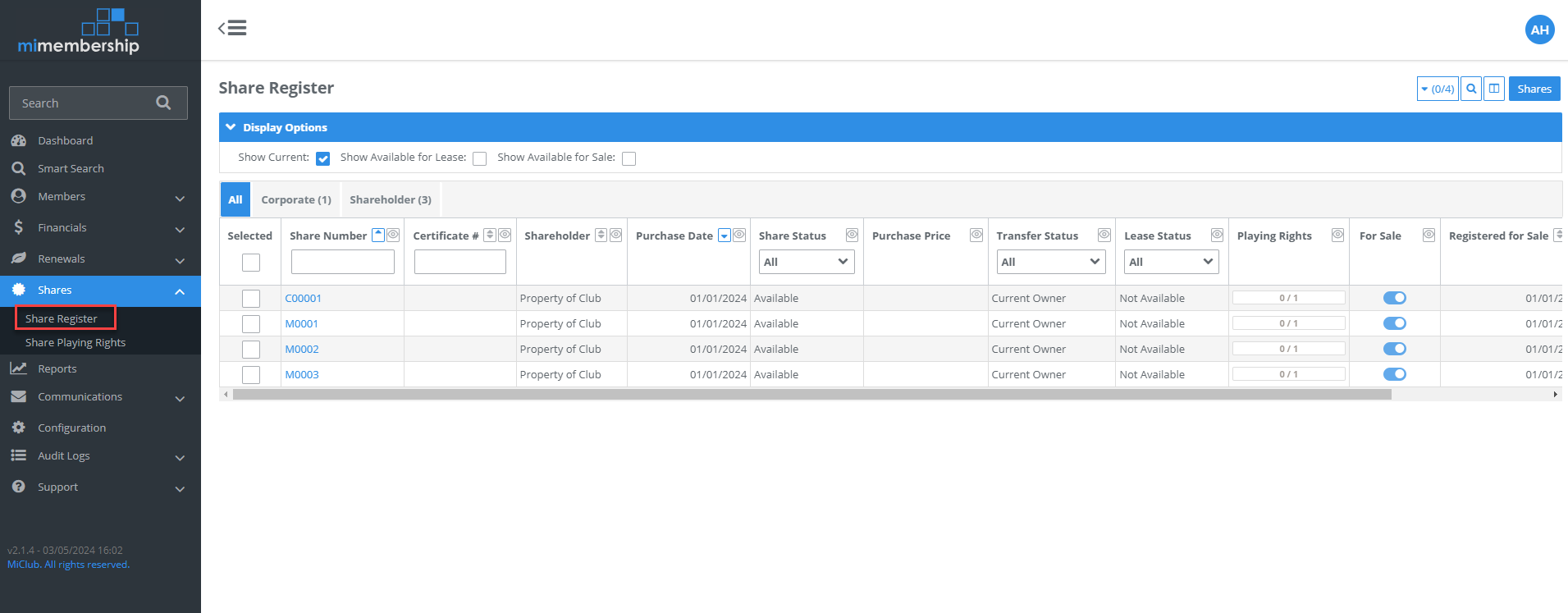Sort by Certificate # column

[490, 235]
